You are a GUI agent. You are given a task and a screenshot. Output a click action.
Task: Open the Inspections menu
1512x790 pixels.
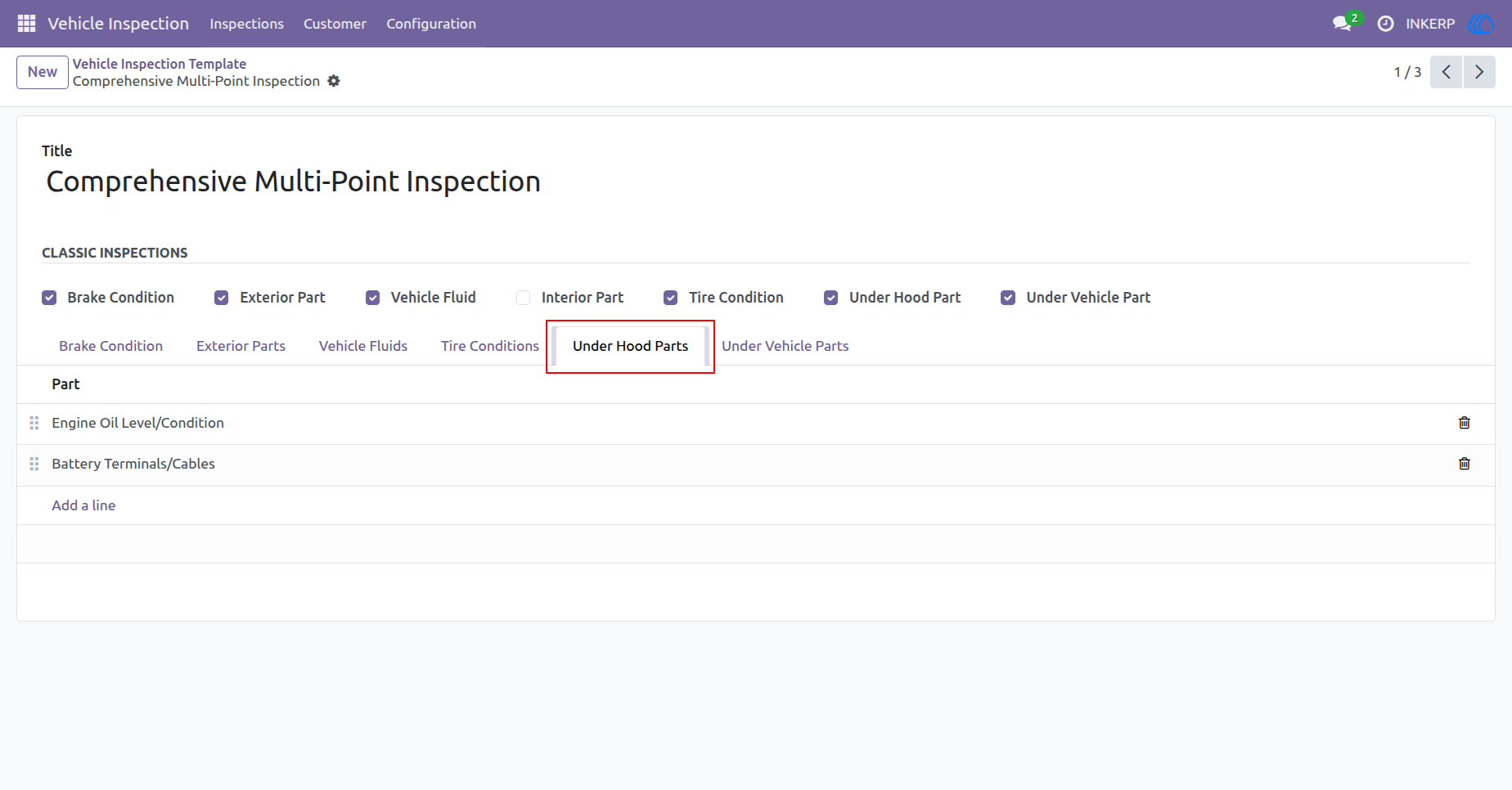click(x=246, y=24)
